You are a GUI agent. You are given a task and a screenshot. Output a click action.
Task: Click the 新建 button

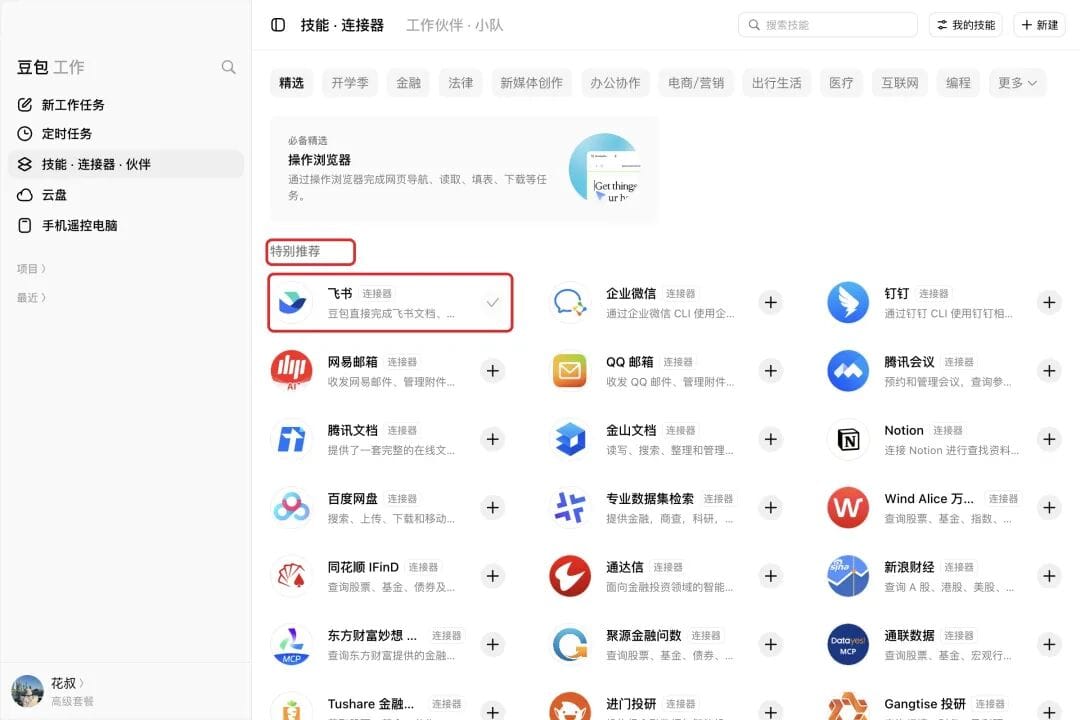[1039, 25]
